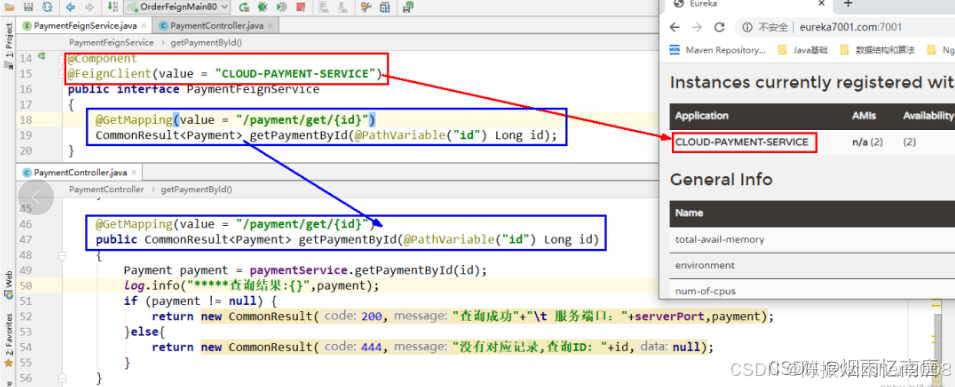
Task: Run with coverage icon
Action: point(281,7)
